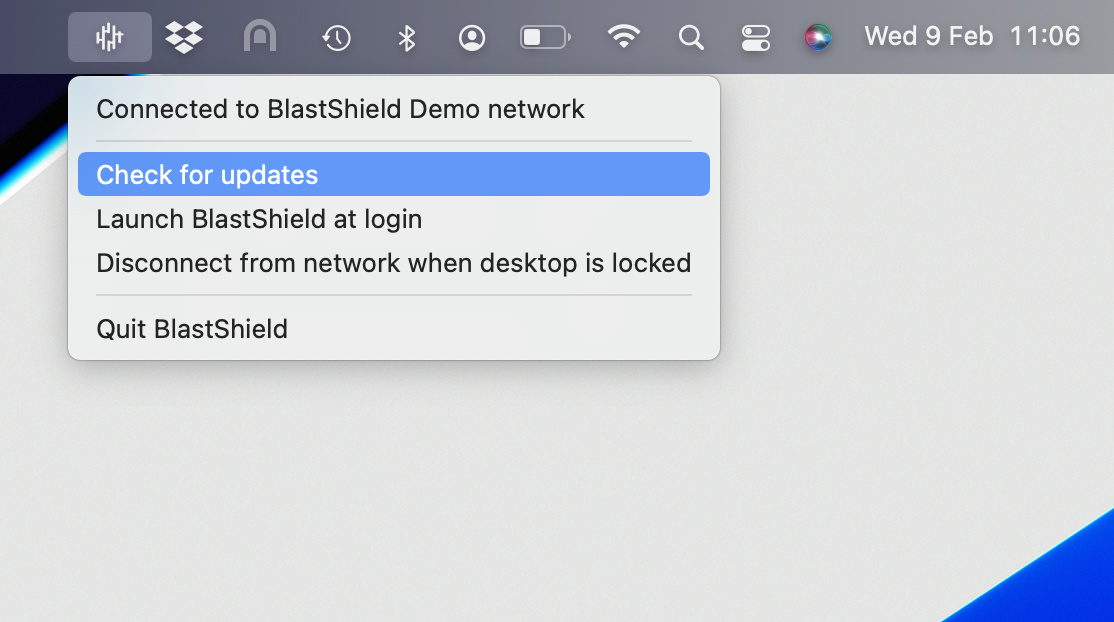Screen dimensions: 1114x622
Task: Open the Wi-Fi status menu
Action: 624,36
